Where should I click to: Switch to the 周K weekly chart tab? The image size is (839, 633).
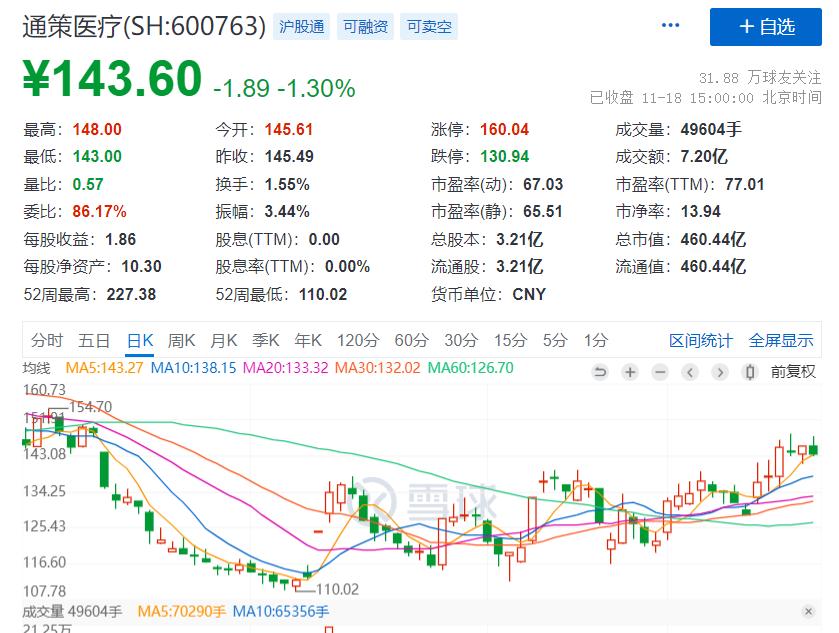[180, 341]
